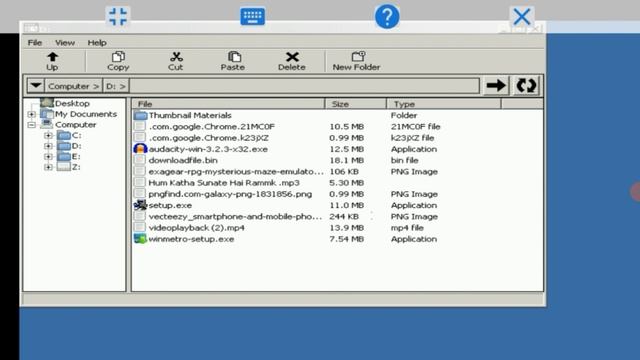Open the View menu
Viewport: 640px width, 360px height.
pos(65,42)
